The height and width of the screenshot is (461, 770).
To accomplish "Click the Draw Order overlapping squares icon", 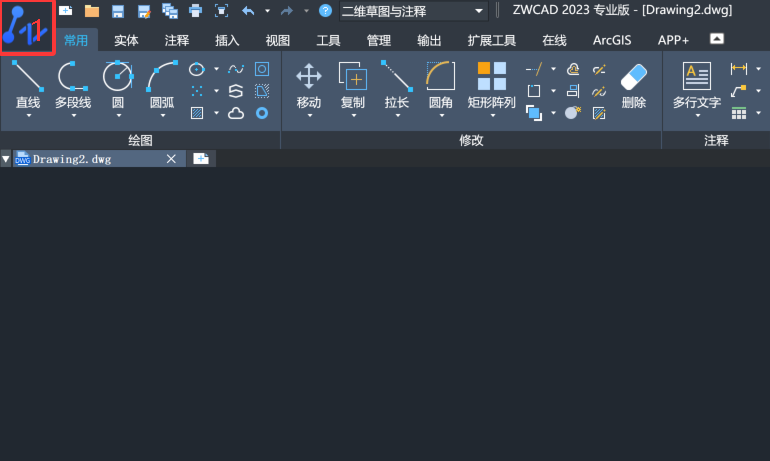I will pyautogui.click(x=534, y=113).
